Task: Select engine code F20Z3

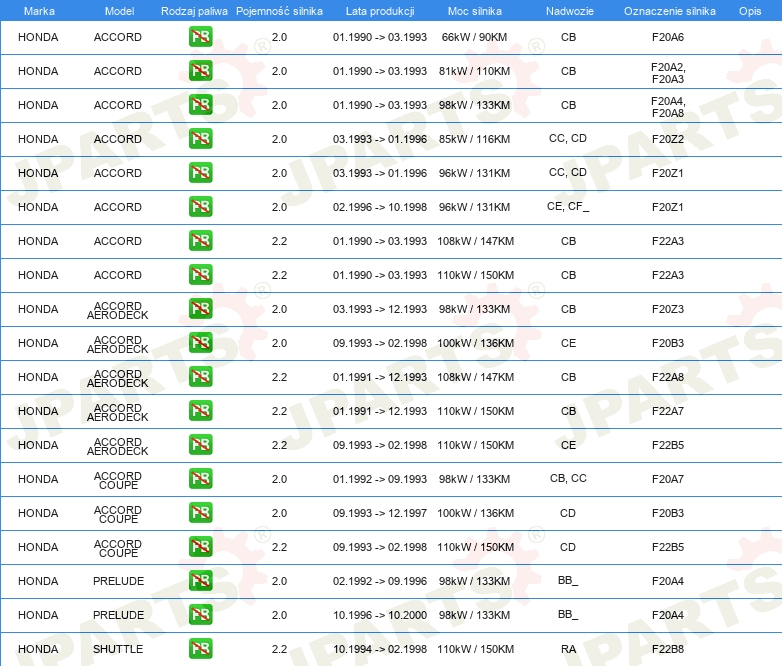Action: click(668, 309)
